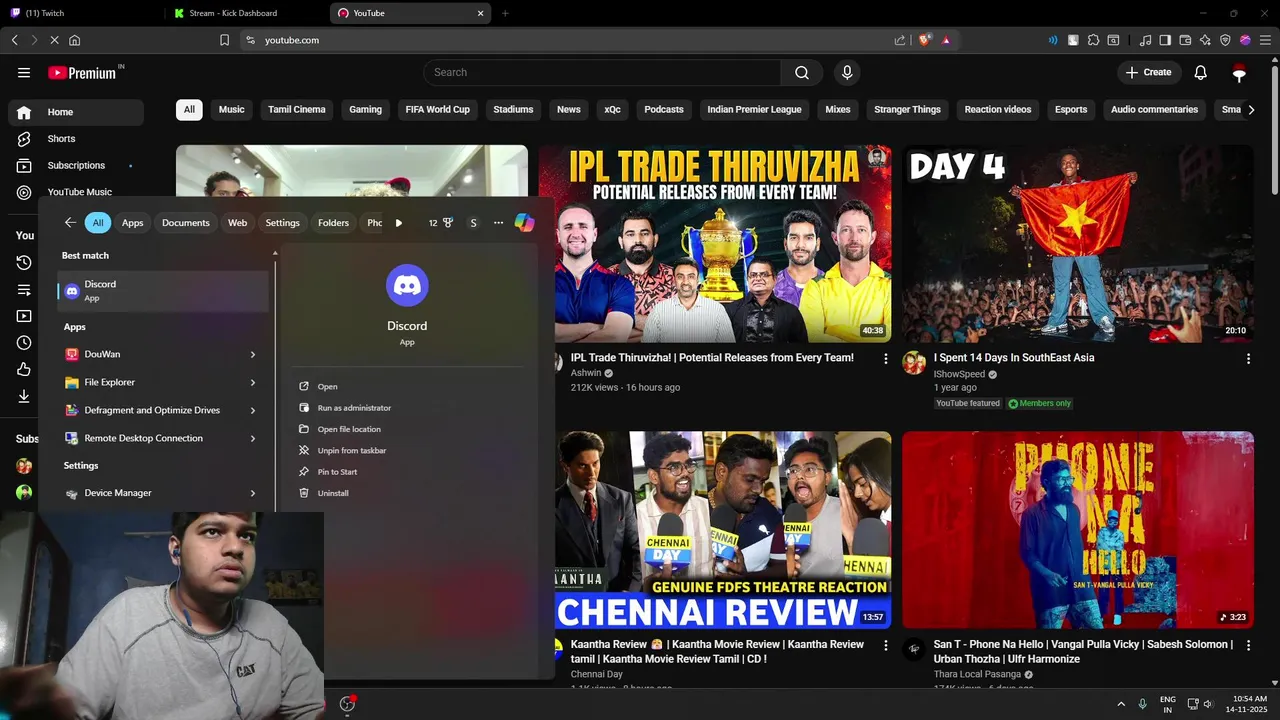Click the browser home button
The width and height of the screenshot is (1280, 720).
click(74, 40)
